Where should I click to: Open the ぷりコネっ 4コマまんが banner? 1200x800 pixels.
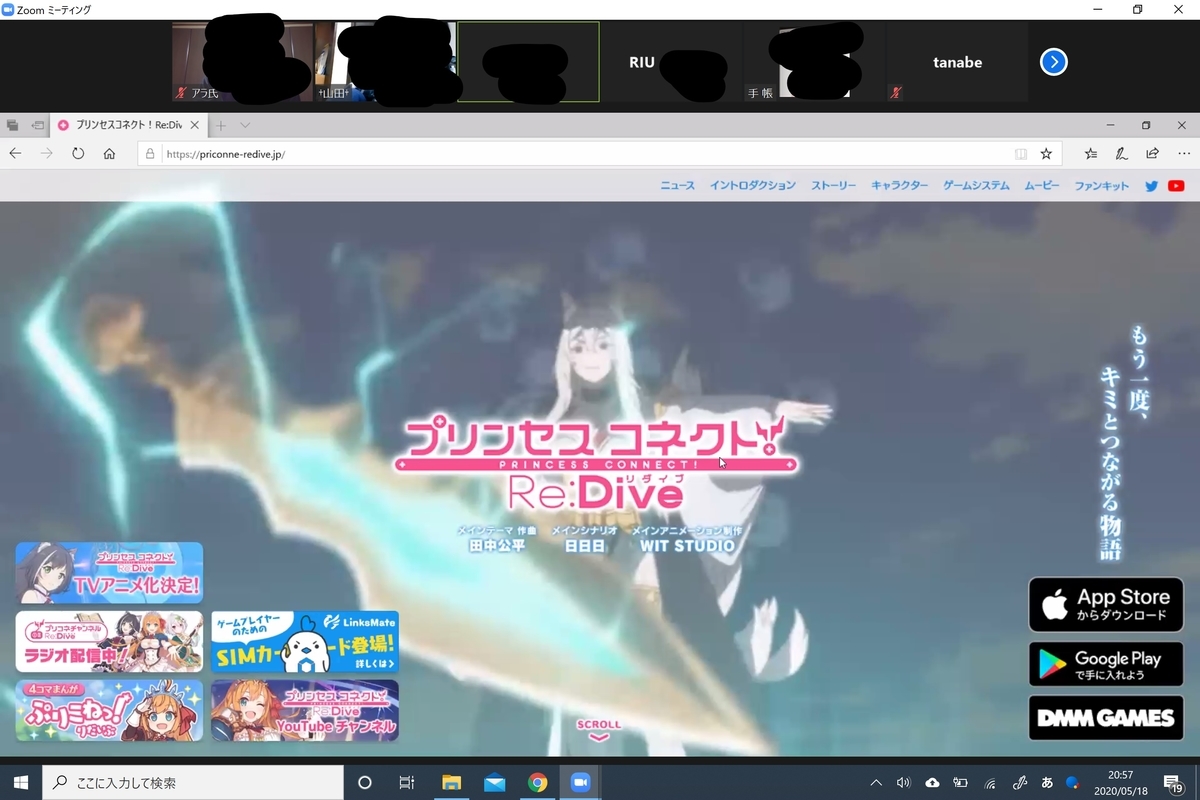(109, 710)
